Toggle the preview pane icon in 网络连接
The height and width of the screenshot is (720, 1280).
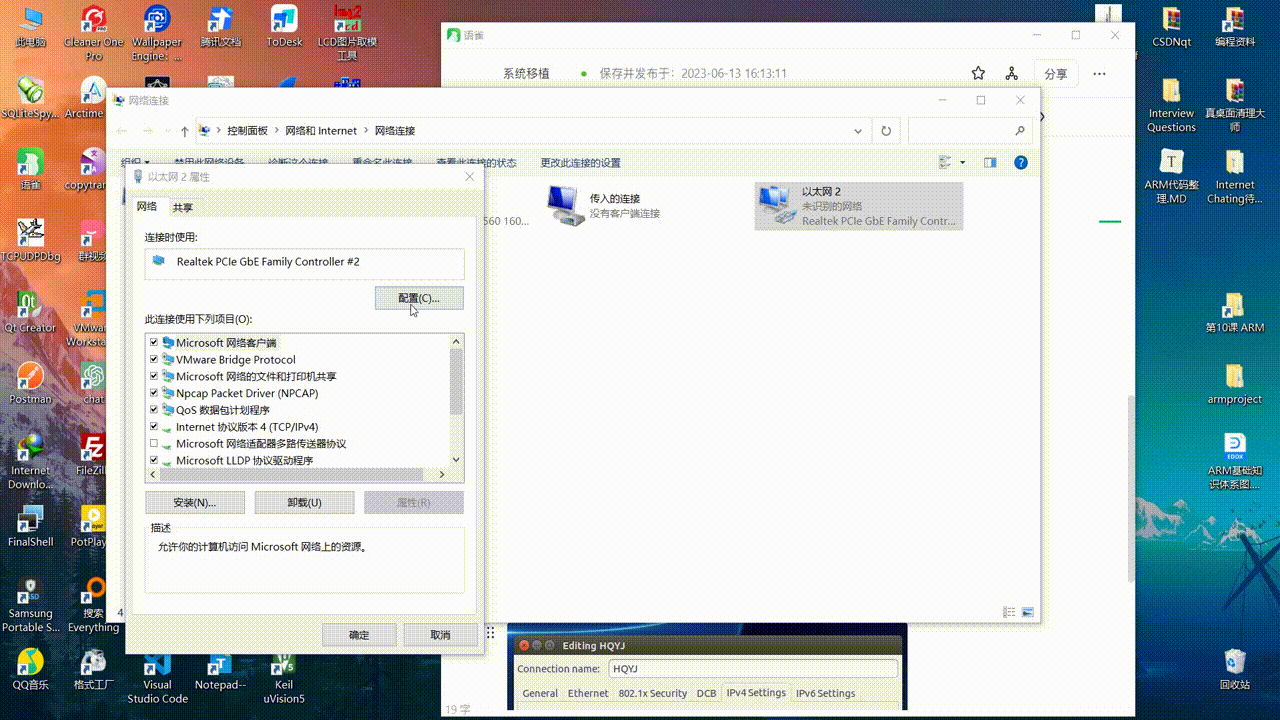(990, 162)
